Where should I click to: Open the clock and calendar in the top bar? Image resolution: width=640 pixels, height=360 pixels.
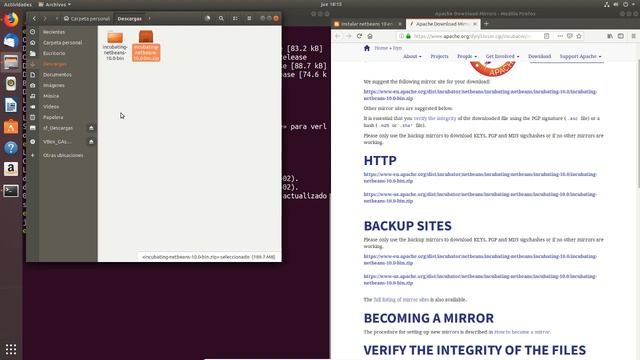(331, 4)
